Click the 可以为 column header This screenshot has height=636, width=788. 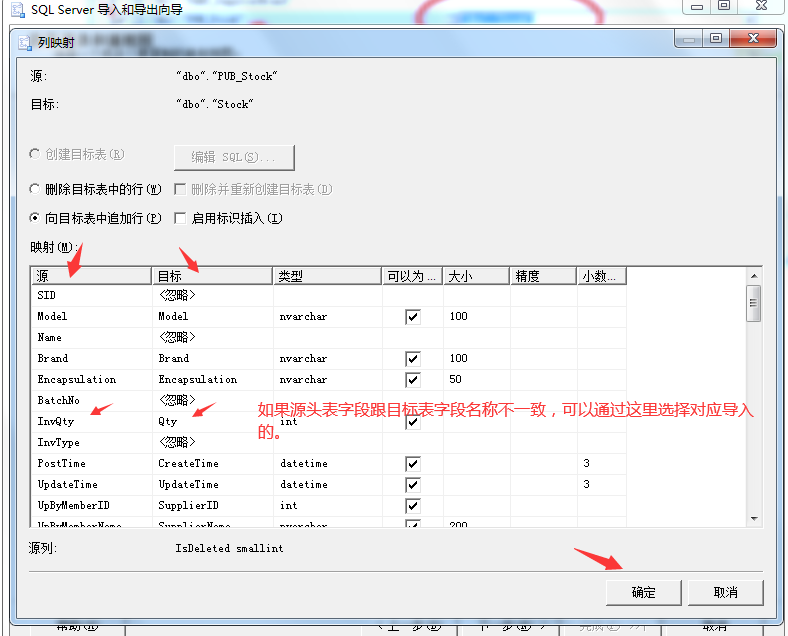click(x=412, y=276)
